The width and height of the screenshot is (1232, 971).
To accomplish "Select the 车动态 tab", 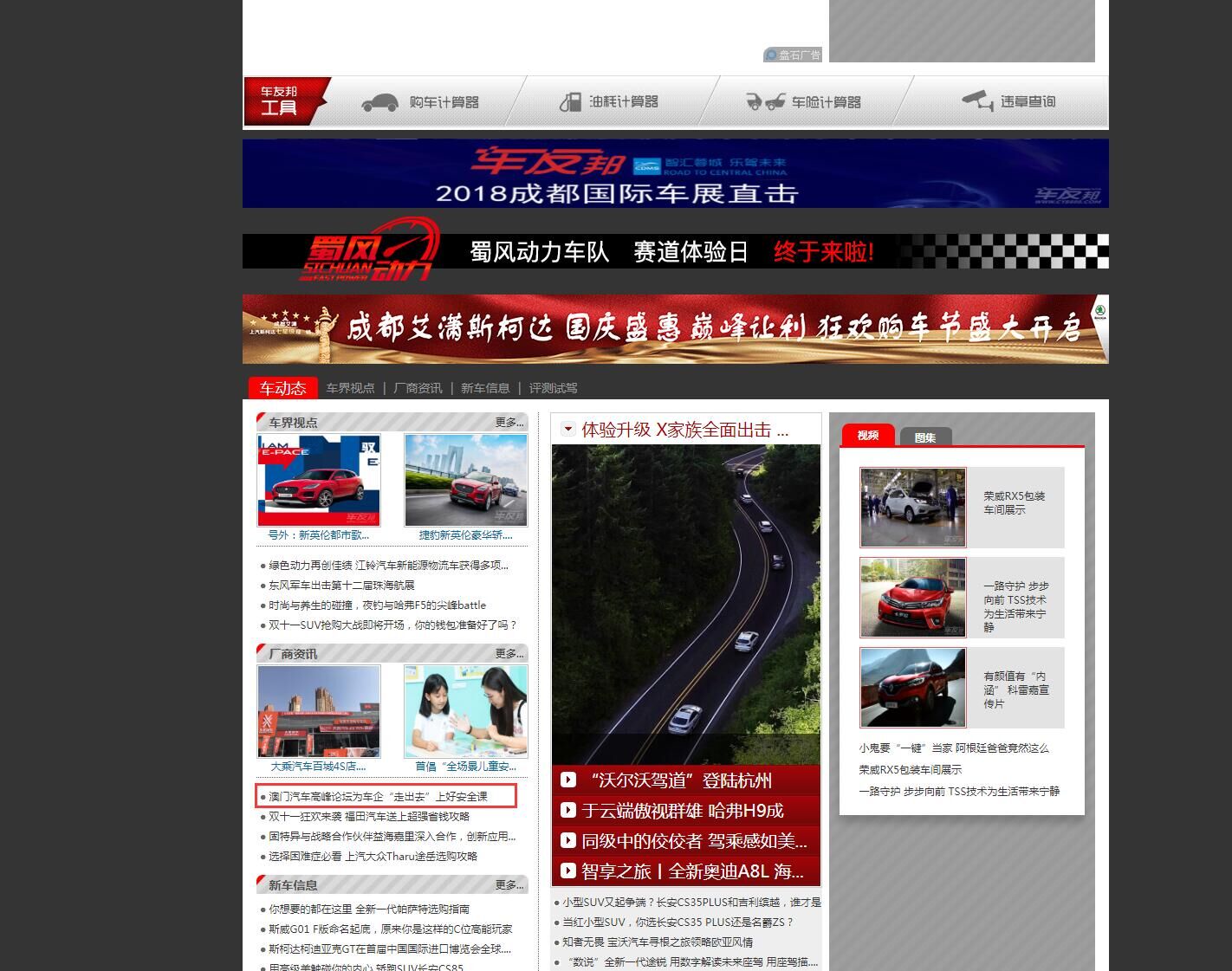I will pyautogui.click(x=283, y=388).
